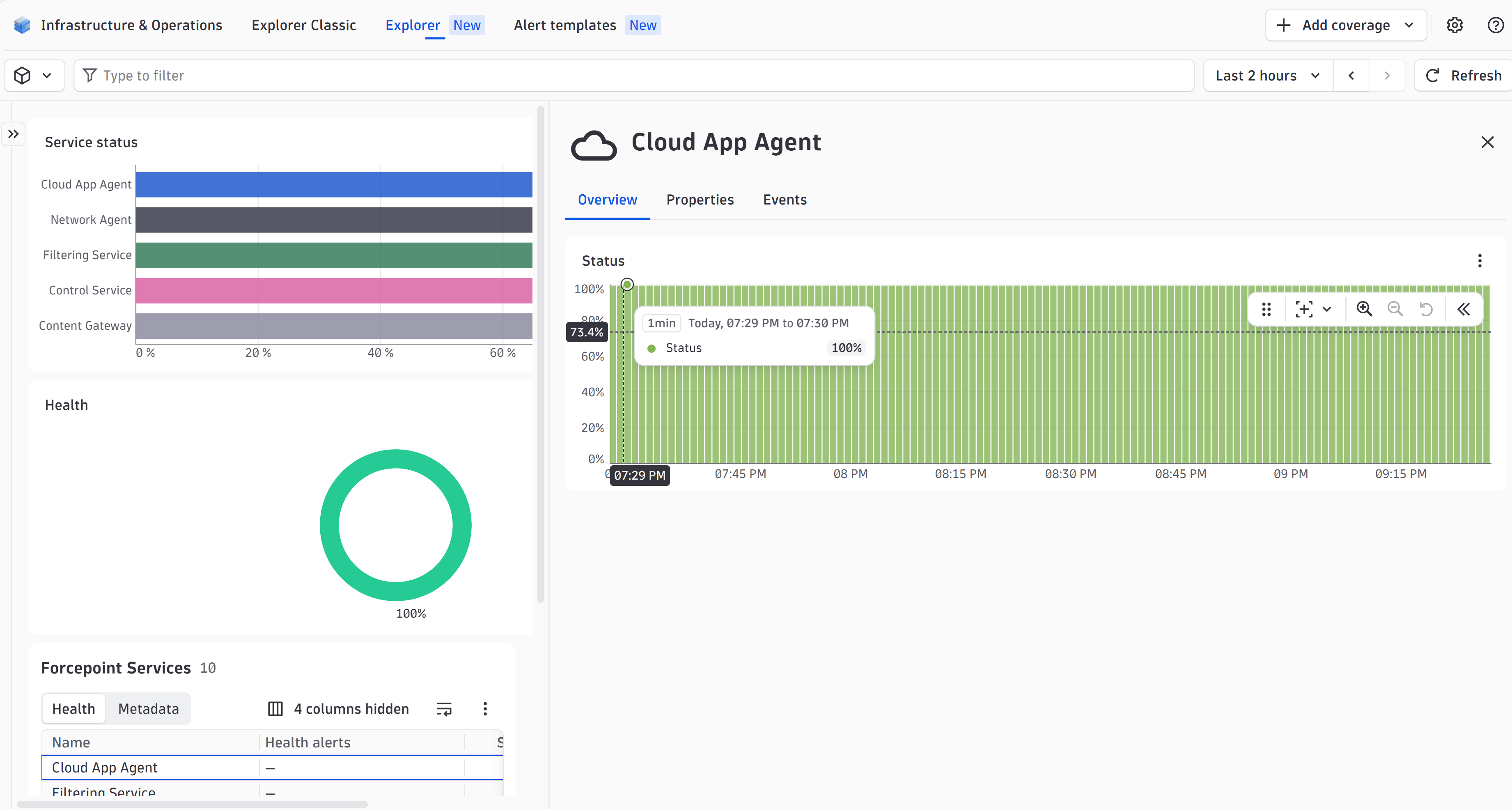This screenshot has height=809, width=1512.
Task: Open the help question mark icon
Action: tap(1496, 25)
